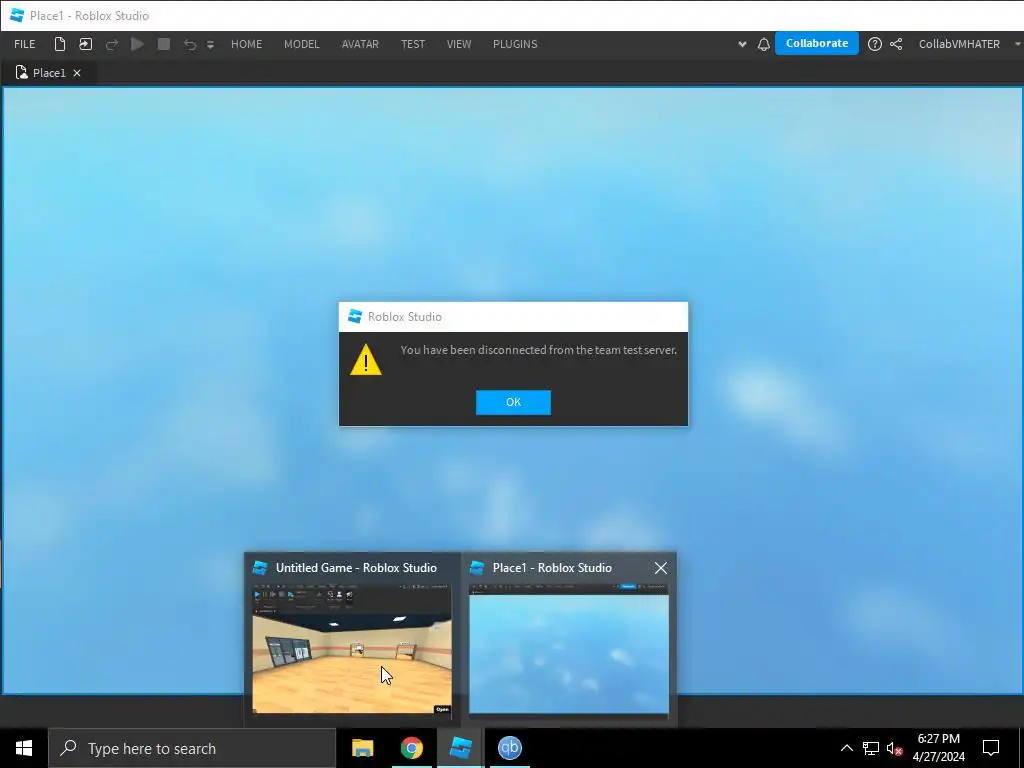Select Place1 window thumbnail preview
The width and height of the screenshot is (1024, 768).
(x=569, y=648)
